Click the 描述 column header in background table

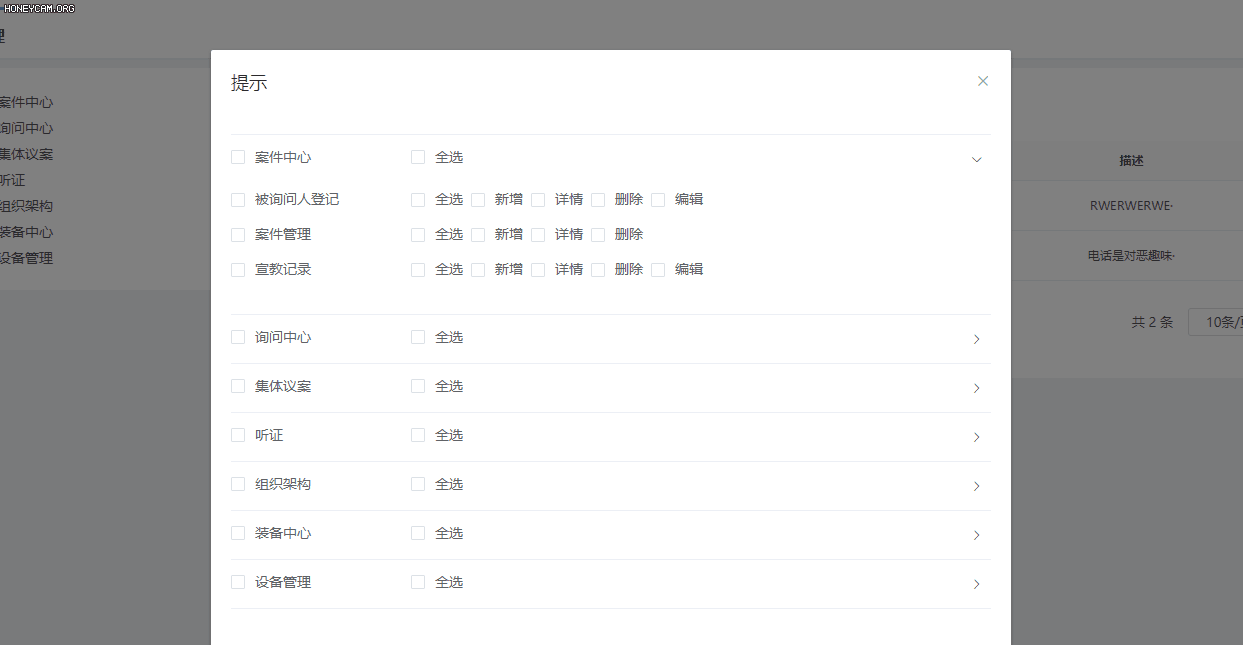[x=1131, y=160]
